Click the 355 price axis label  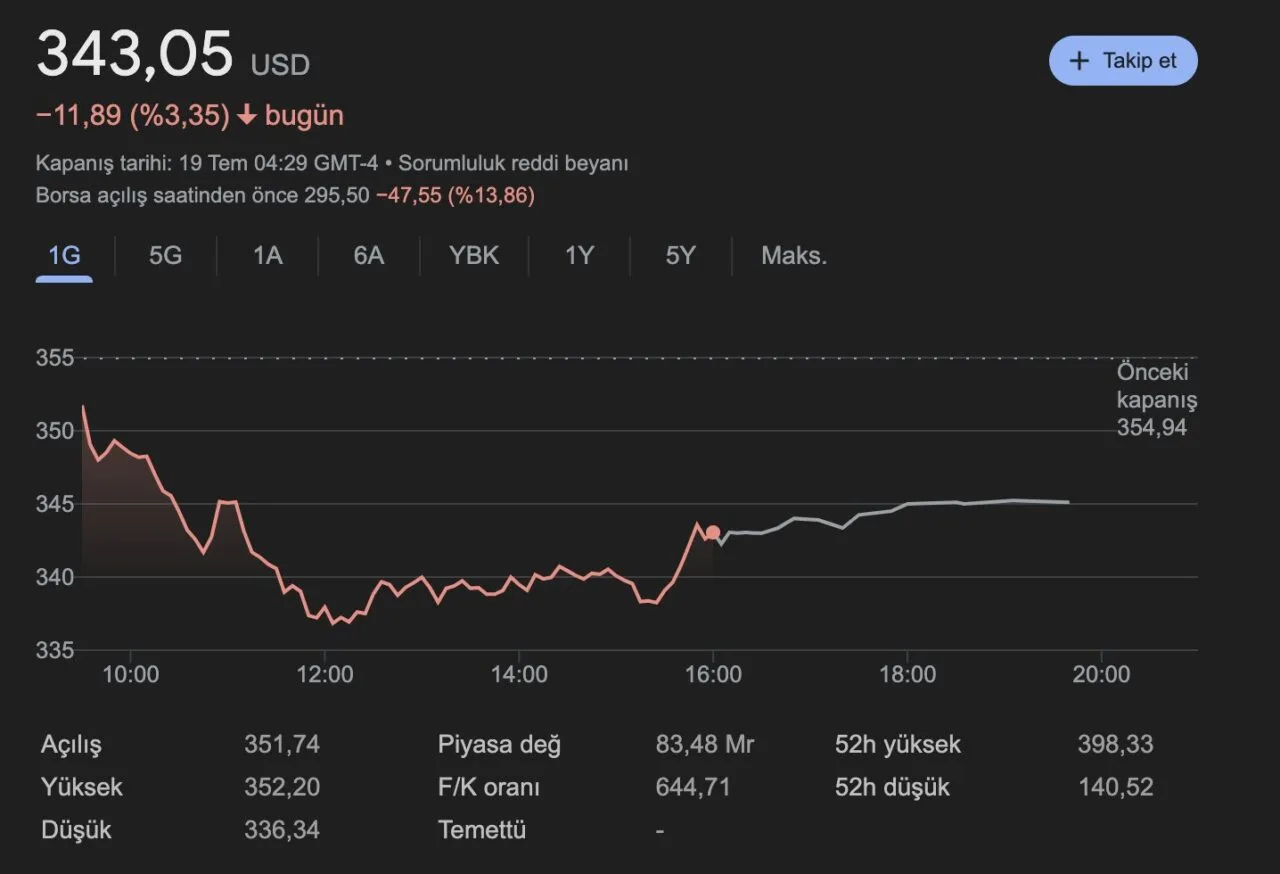tap(55, 358)
